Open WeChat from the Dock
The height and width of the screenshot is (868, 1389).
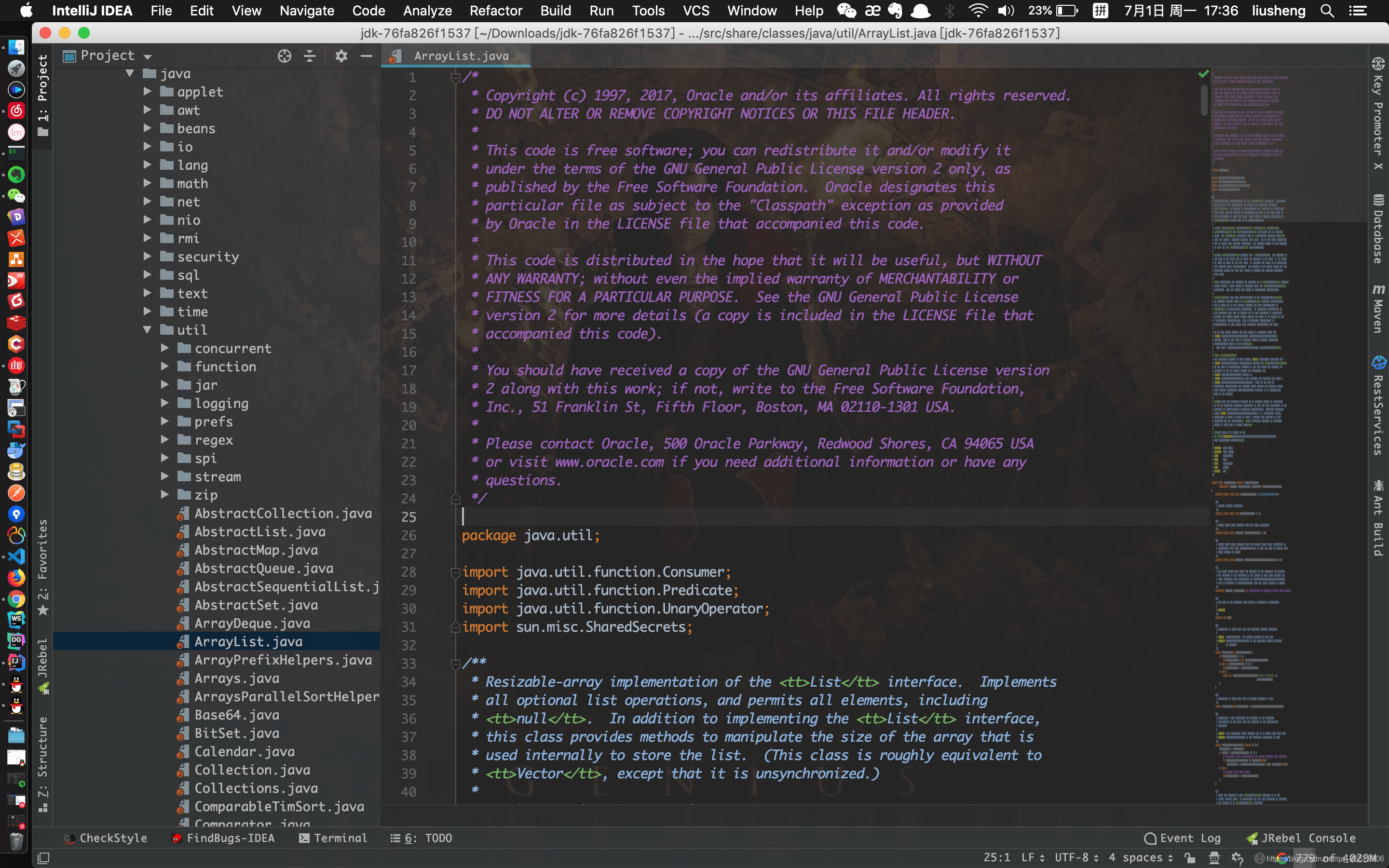pos(16,196)
